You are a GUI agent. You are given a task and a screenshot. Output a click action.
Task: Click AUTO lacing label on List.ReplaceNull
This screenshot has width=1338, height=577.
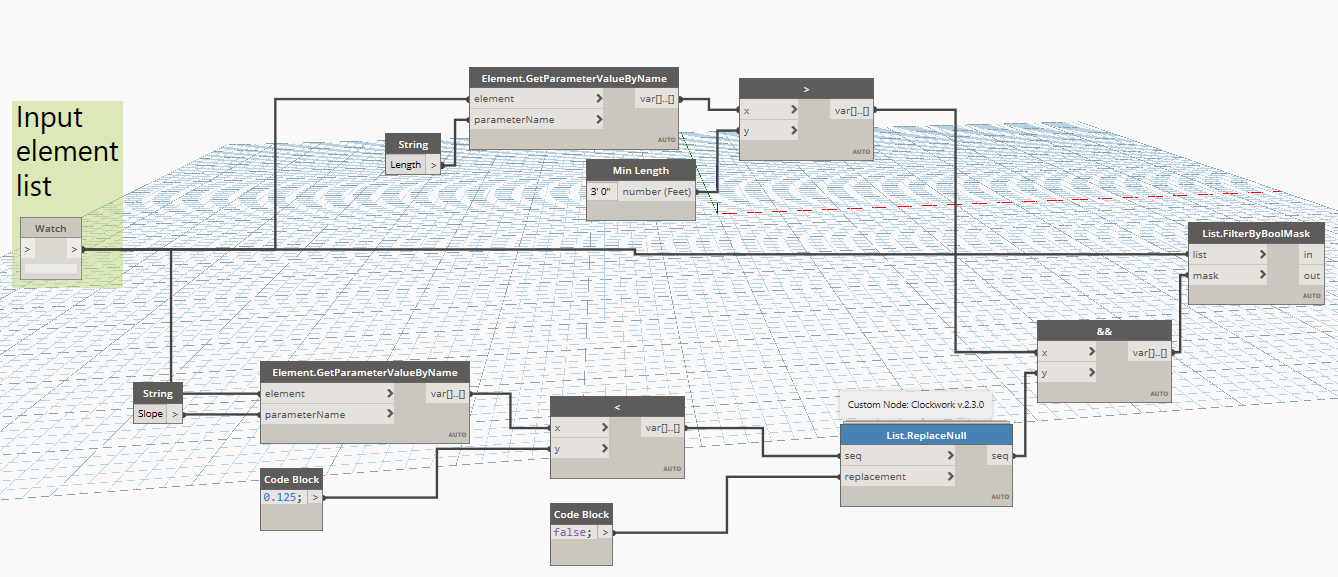[1000, 497]
